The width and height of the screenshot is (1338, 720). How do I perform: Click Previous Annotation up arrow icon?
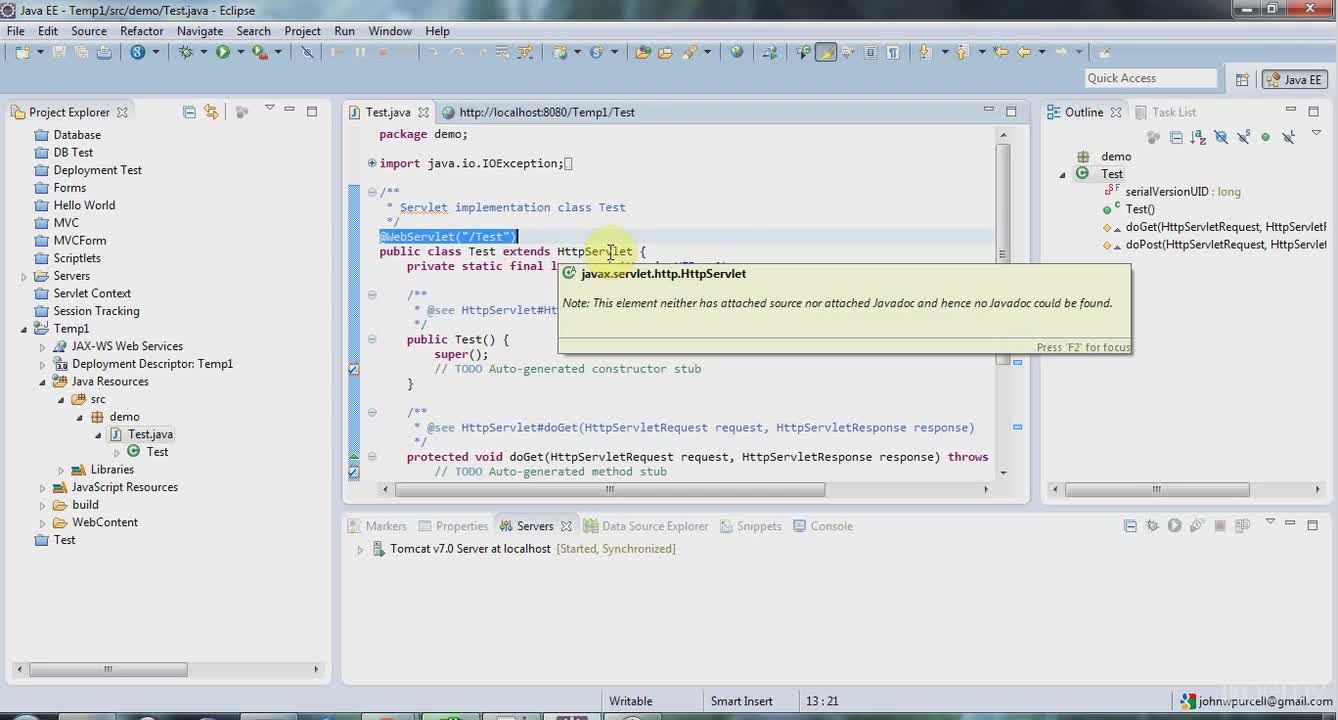point(961,52)
